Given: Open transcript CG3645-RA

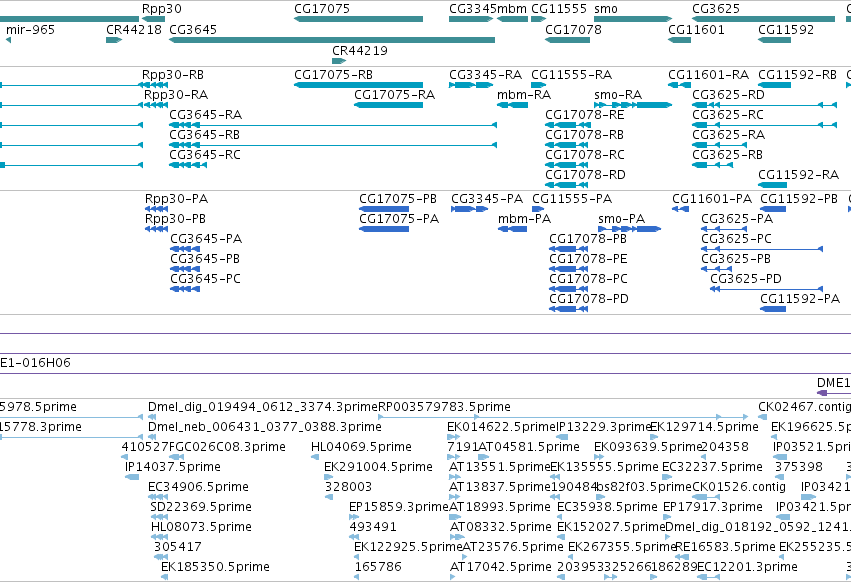Looking at the screenshot, I should (206, 115).
